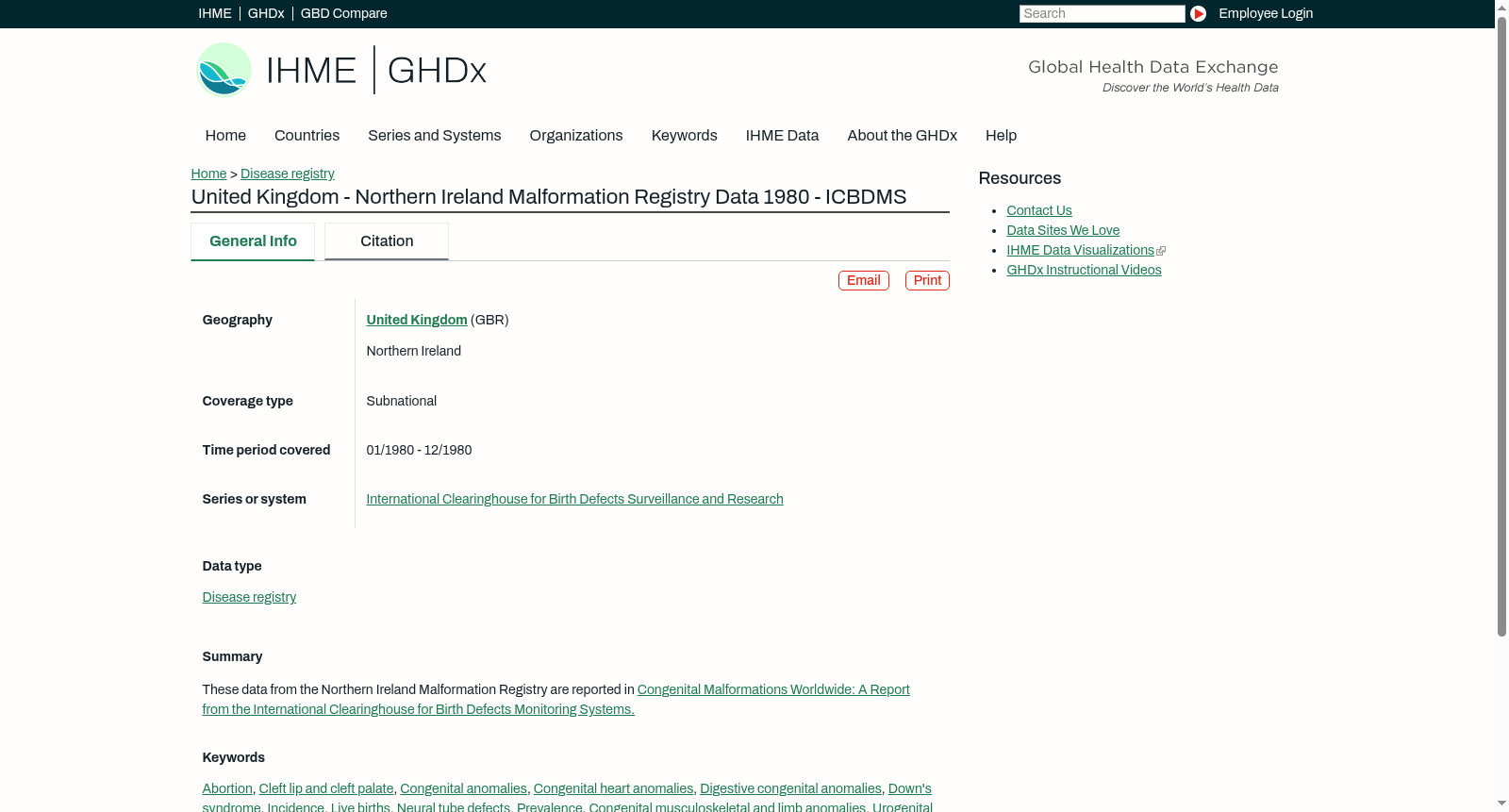This screenshot has height=812, width=1509.
Task: Go to Employee Login
Action: (1266, 13)
